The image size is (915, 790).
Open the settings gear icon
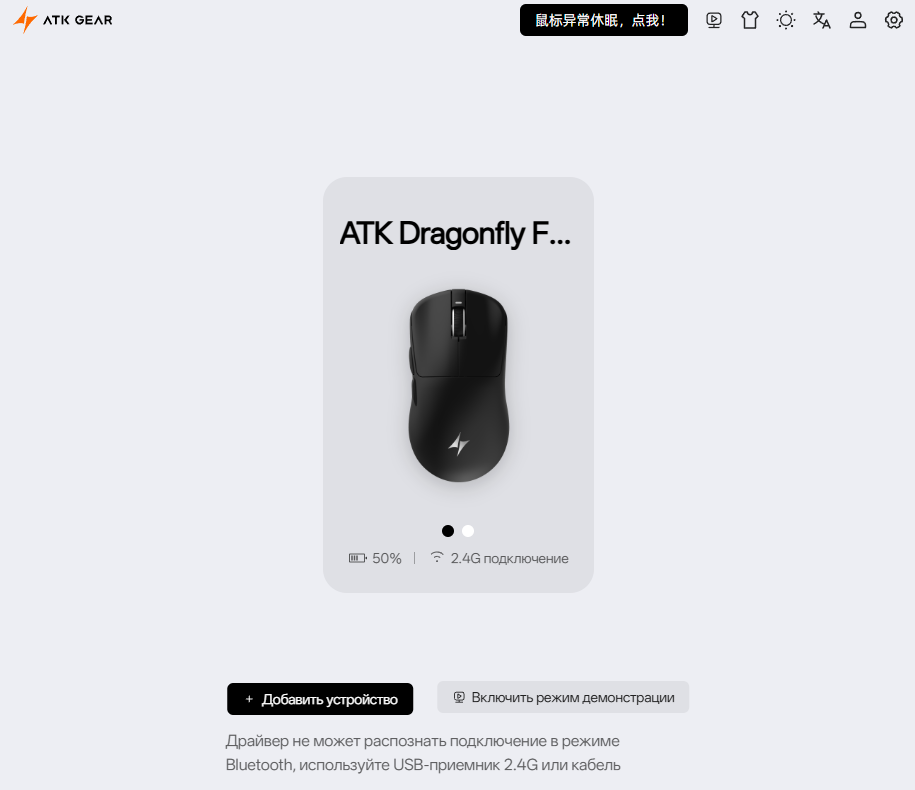(x=893, y=20)
